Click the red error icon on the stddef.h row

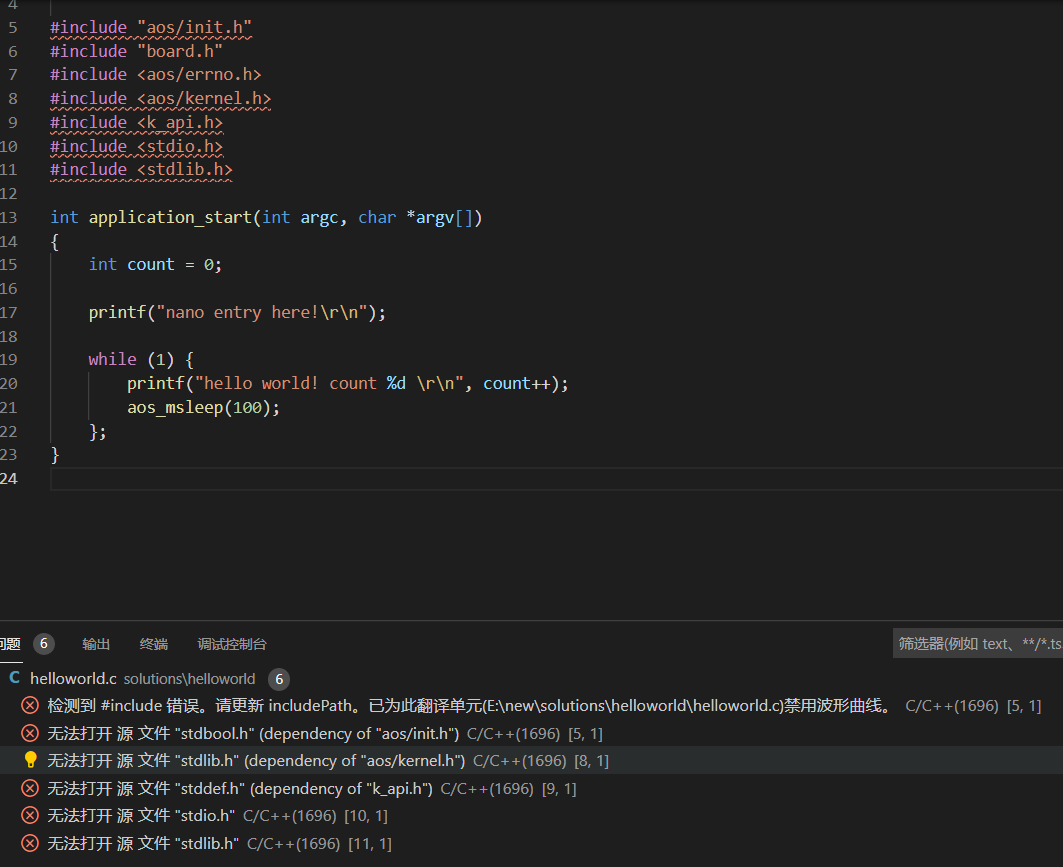pyautogui.click(x=29, y=787)
